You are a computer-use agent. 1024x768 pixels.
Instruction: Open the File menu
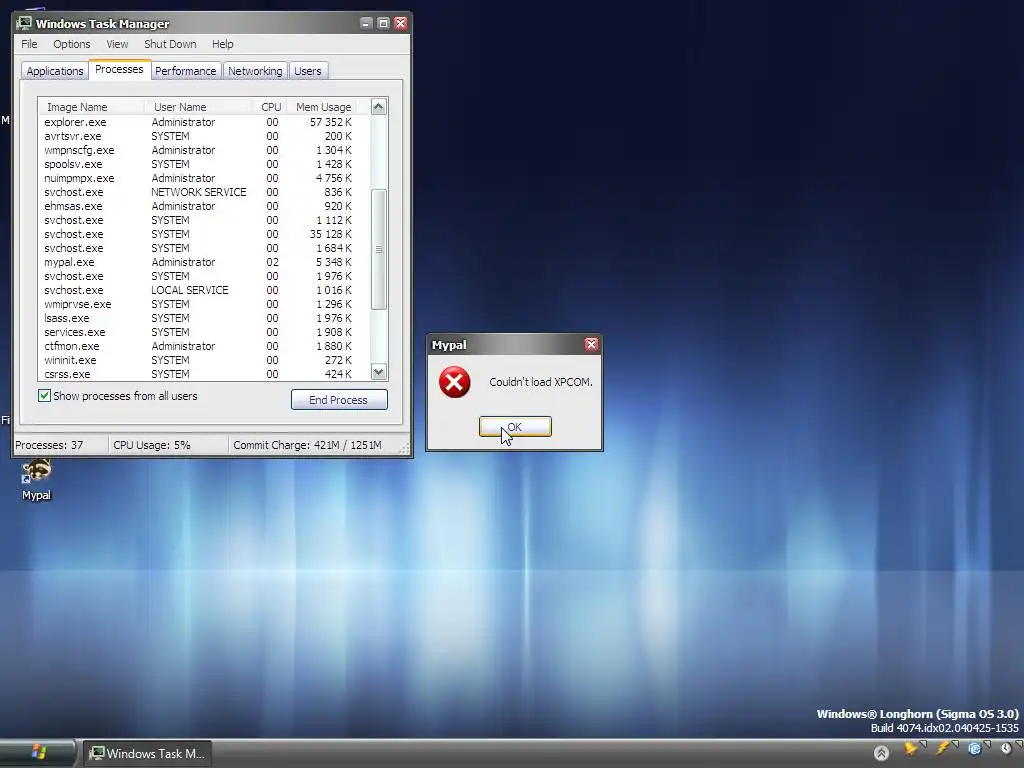(x=29, y=44)
